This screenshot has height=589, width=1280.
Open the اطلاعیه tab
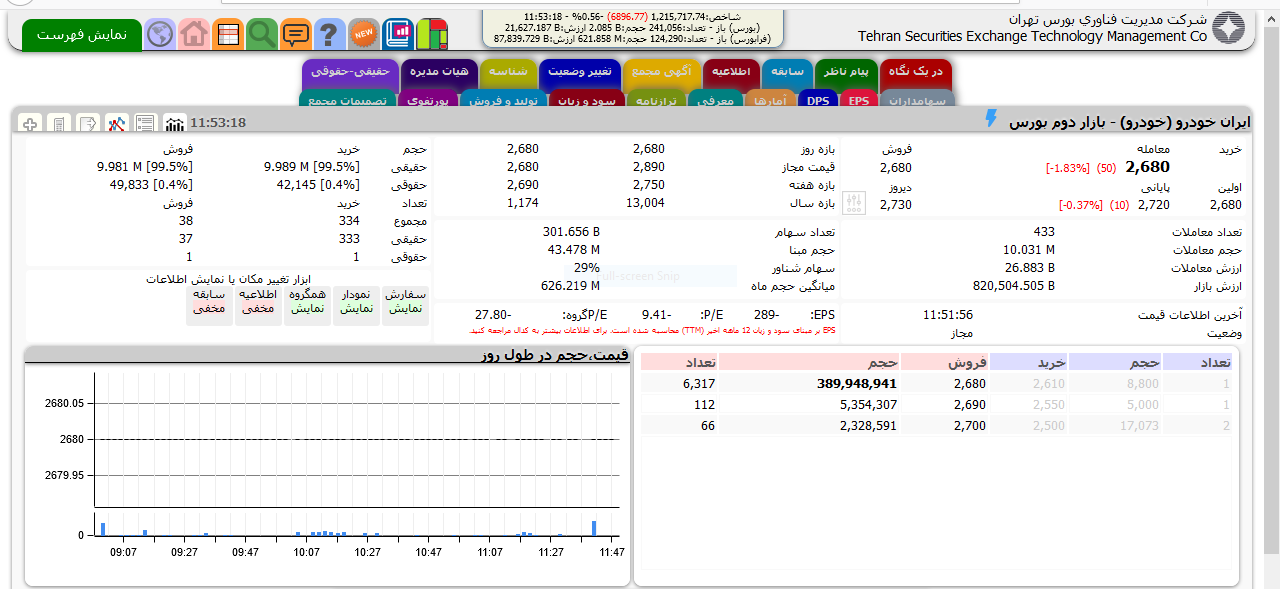pyautogui.click(x=732, y=73)
